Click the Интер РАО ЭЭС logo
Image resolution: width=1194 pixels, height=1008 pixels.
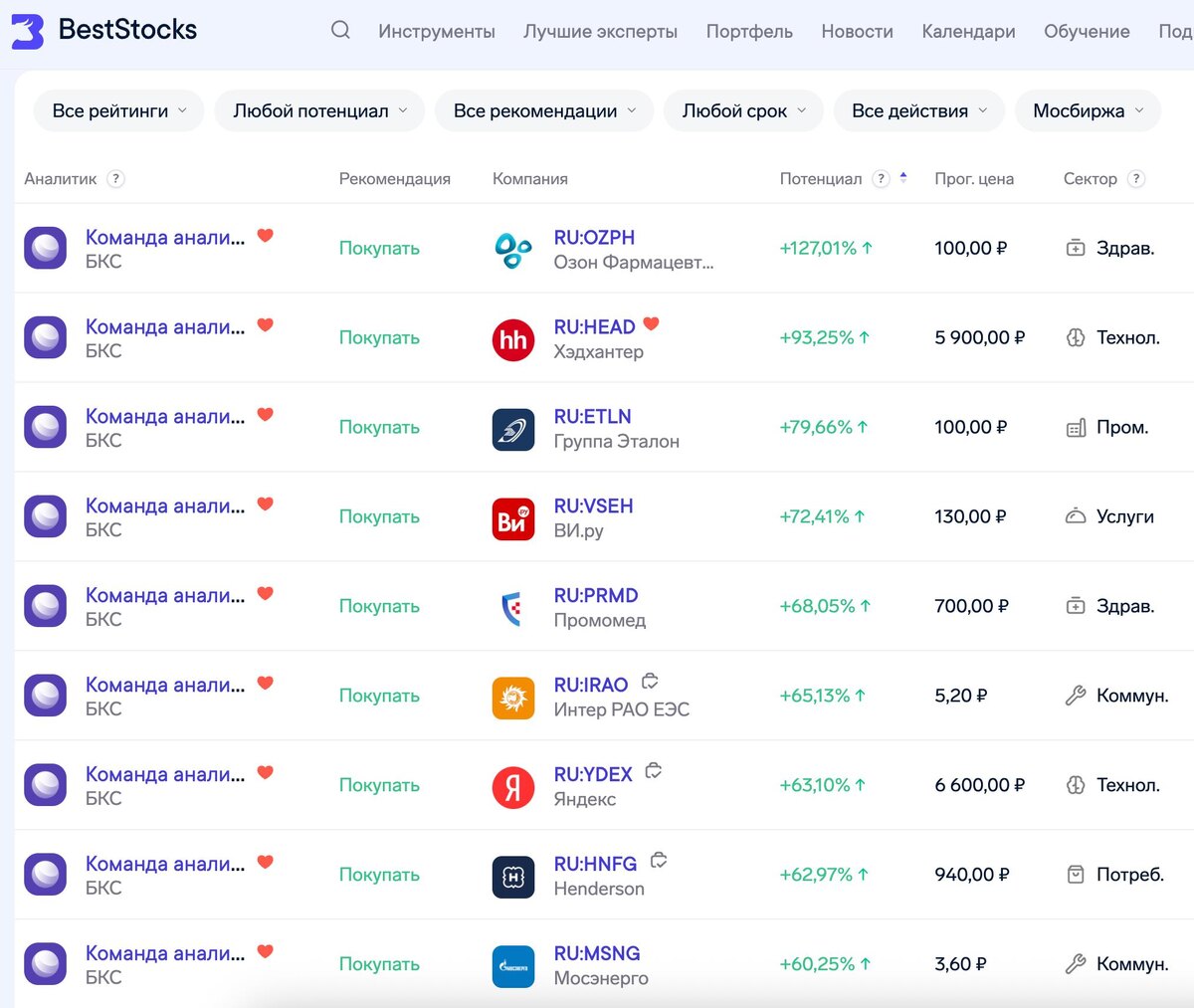[513, 697]
